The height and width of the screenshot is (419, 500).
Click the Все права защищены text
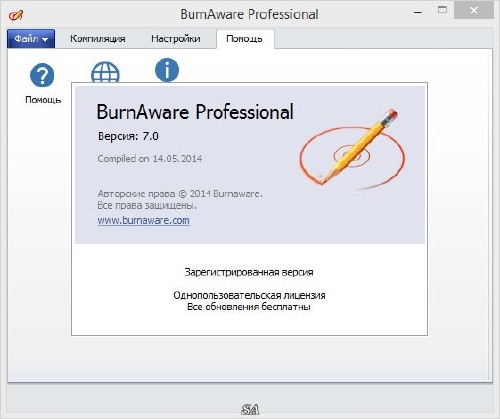coord(147,205)
